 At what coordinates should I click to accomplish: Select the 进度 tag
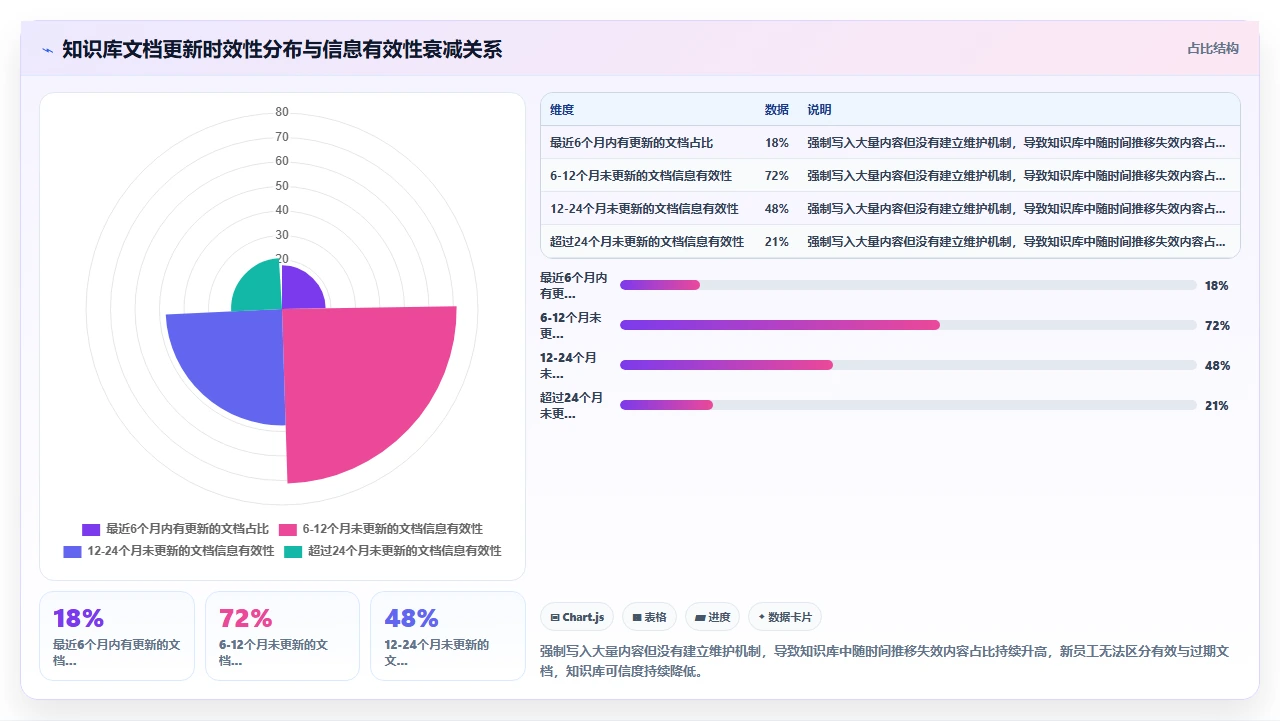(x=712, y=617)
